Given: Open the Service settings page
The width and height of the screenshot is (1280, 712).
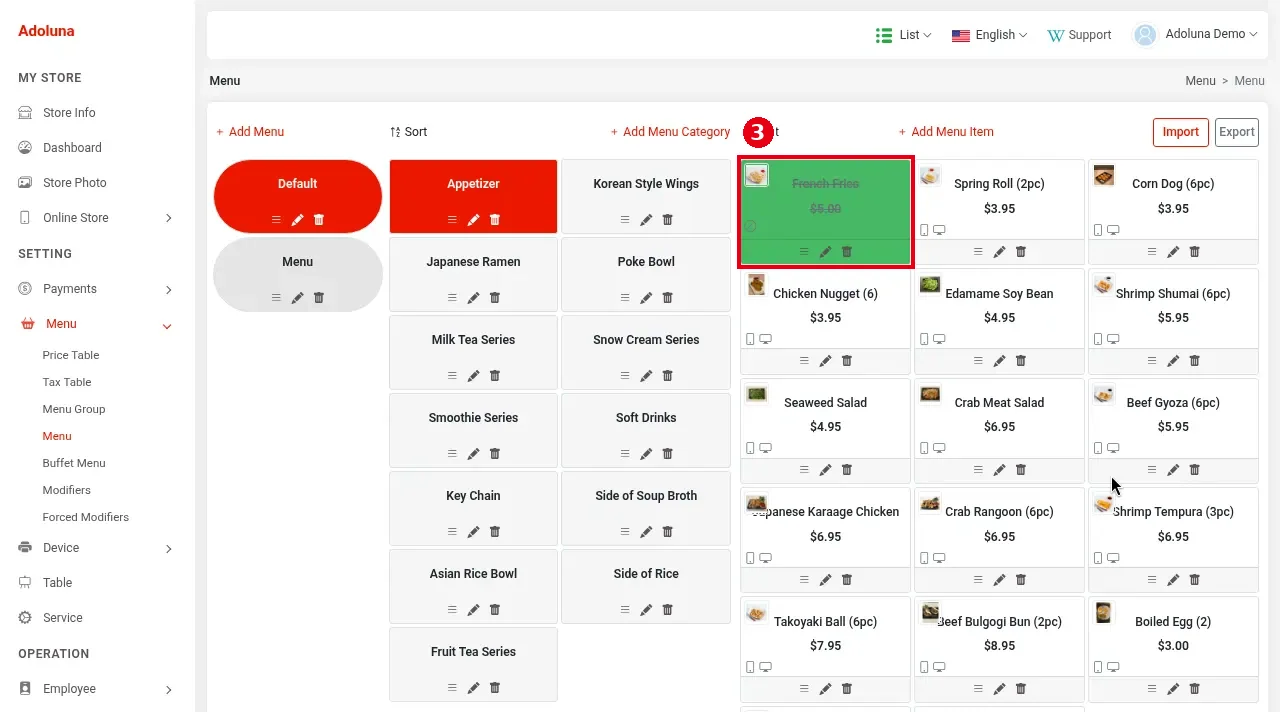Looking at the screenshot, I should (x=62, y=618).
